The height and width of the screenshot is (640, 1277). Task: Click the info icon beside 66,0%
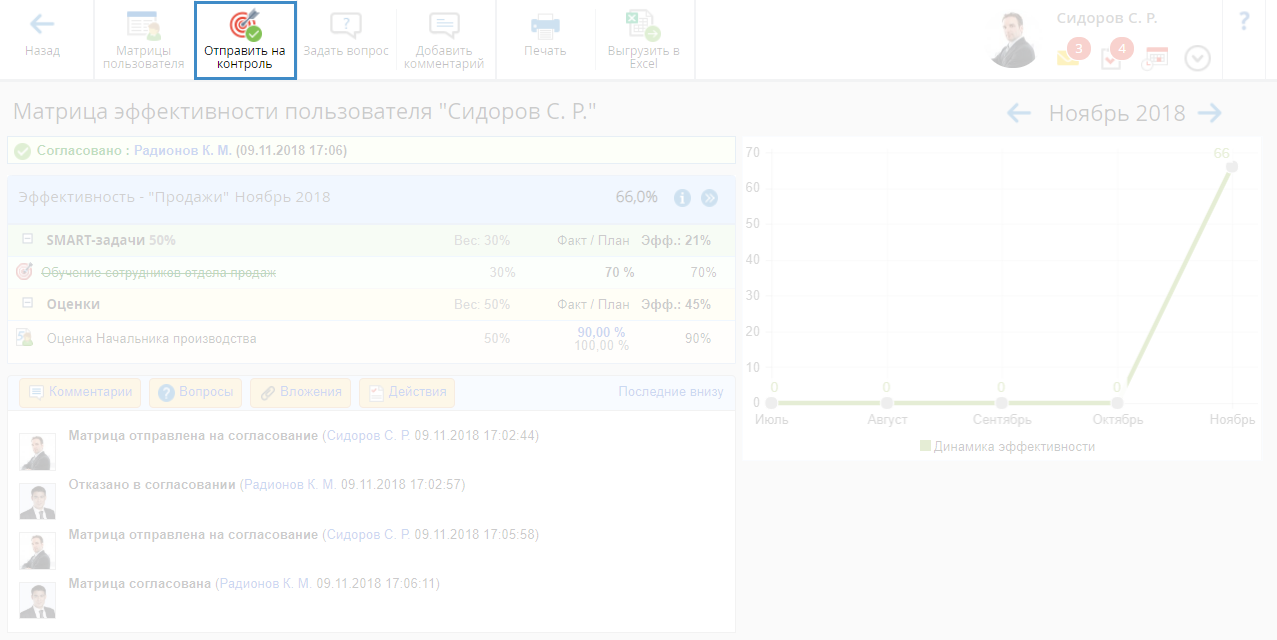click(683, 198)
